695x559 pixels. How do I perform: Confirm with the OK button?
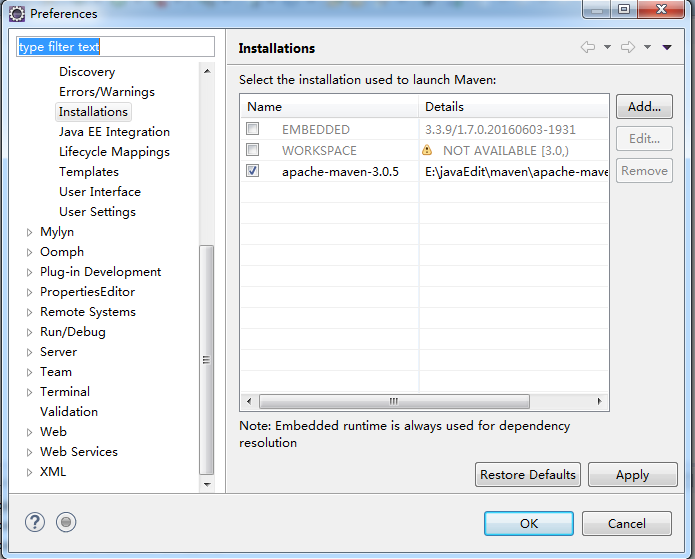click(529, 524)
